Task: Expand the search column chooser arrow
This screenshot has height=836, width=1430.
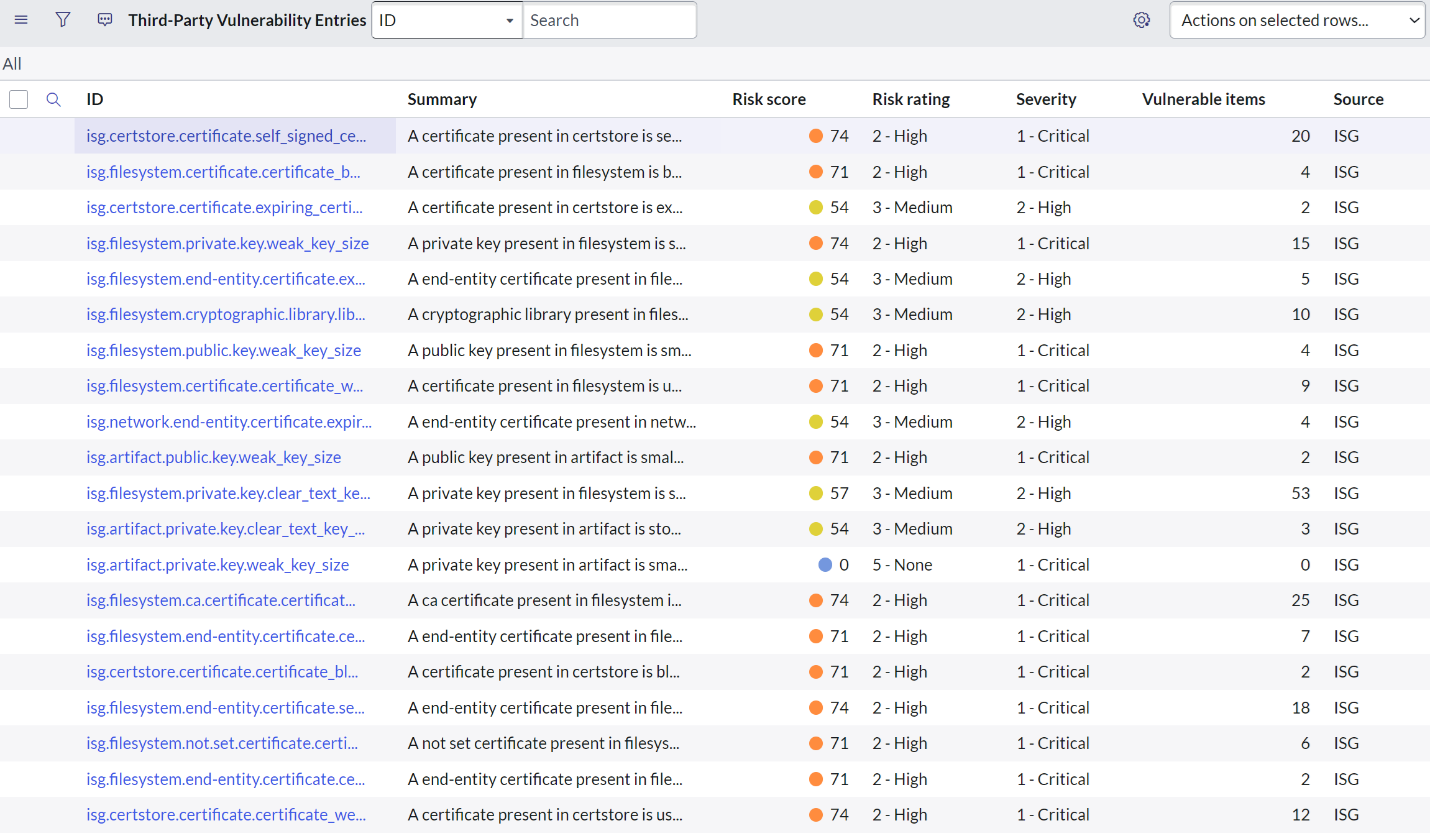Action: click(x=509, y=20)
